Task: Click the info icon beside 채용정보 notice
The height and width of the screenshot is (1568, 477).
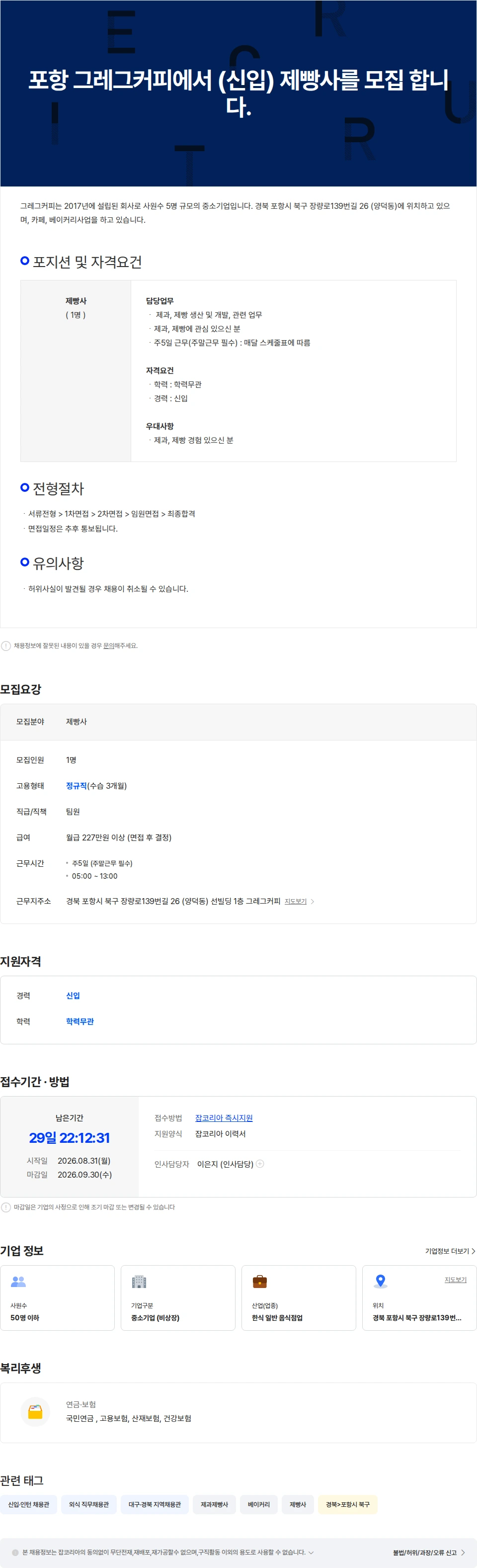Action: (x=6, y=646)
